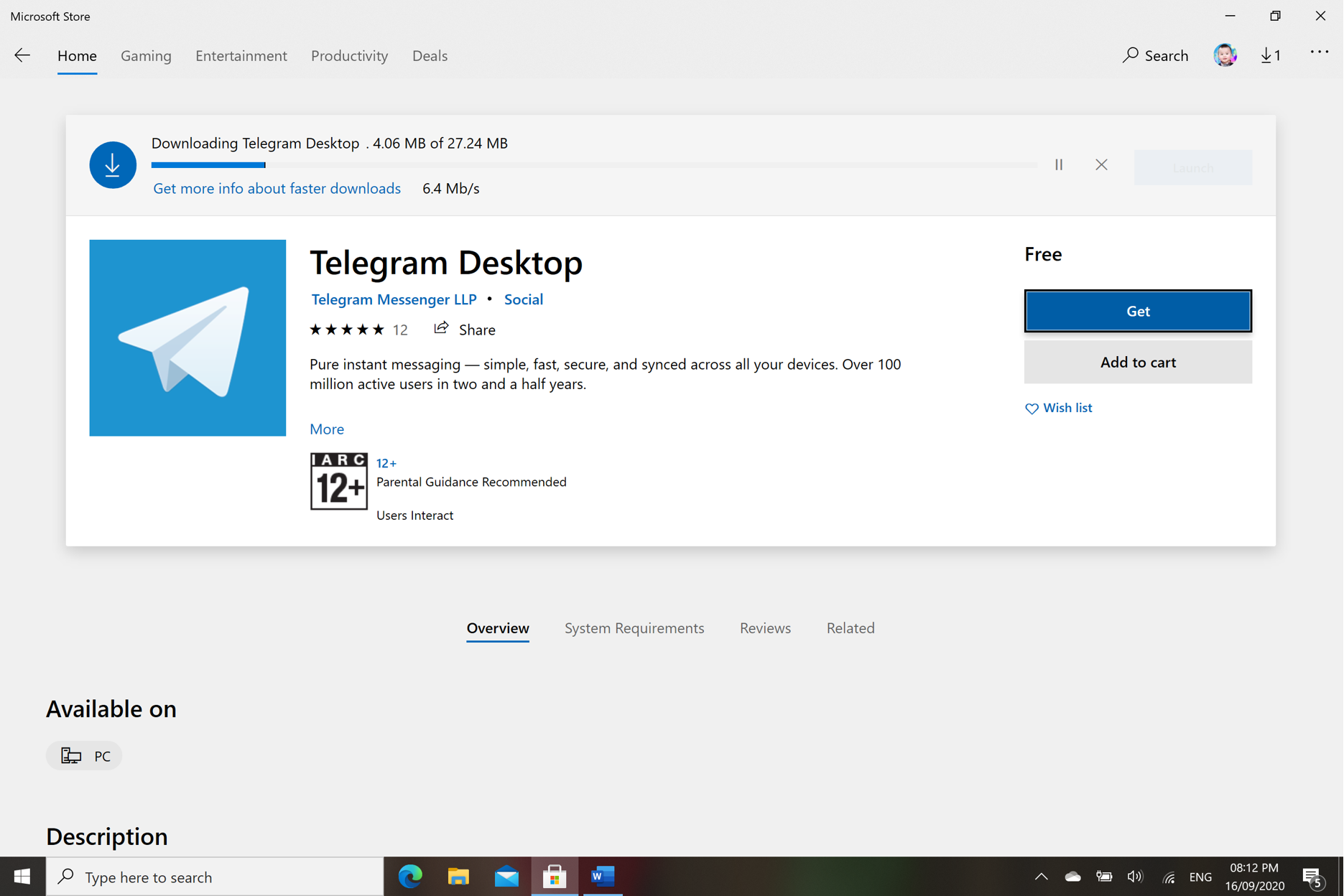This screenshot has height=896, width=1344.
Task: Select the Home tab
Action: click(77, 55)
